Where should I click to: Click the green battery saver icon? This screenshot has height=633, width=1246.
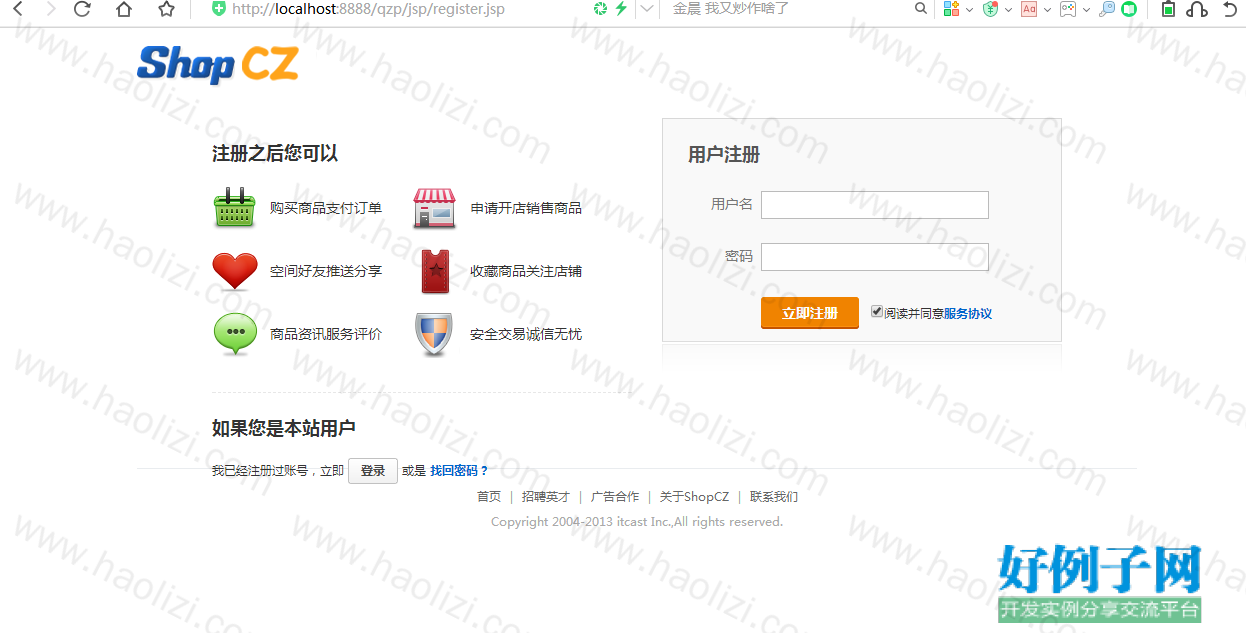coord(1168,9)
